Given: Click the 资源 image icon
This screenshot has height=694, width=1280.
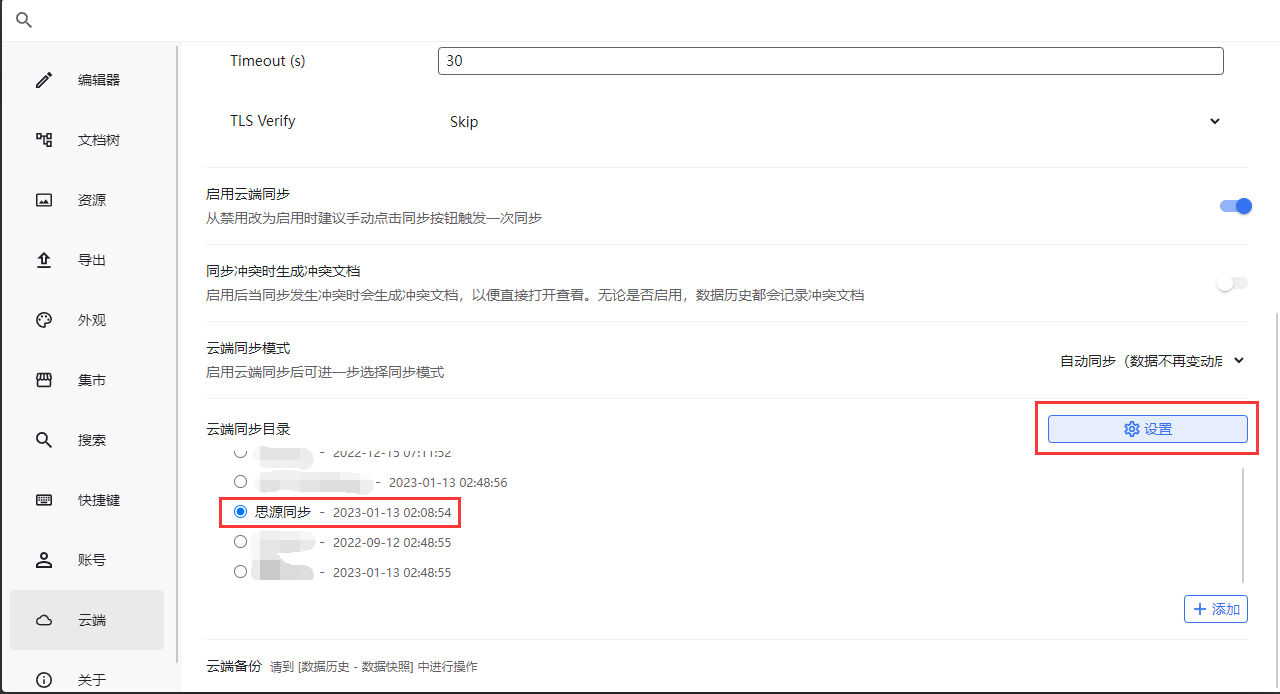Looking at the screenshot, I should [44, 200].
